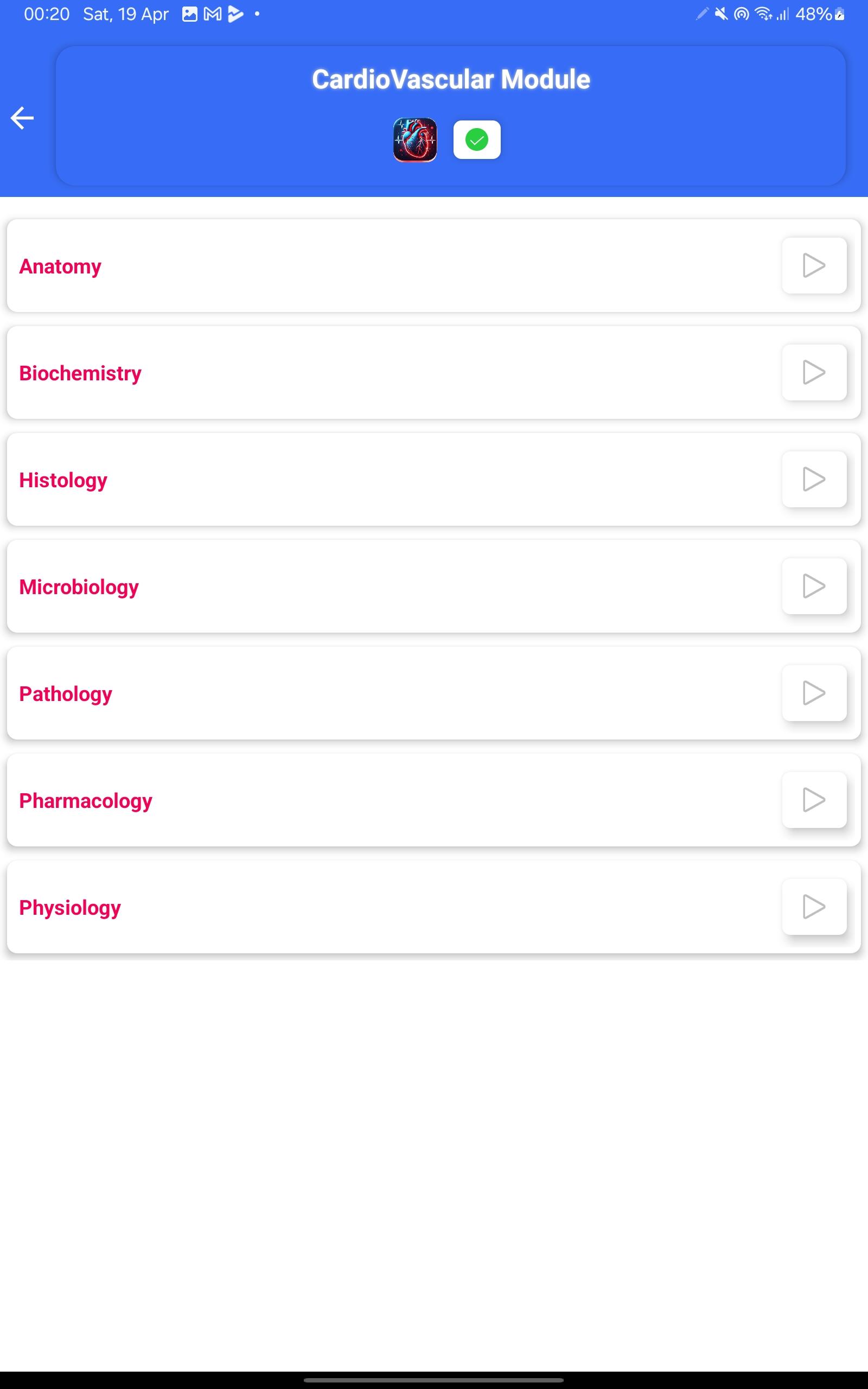Tap the battery percentage indicator
This screenshot has width=868, height=1389.
pyautogui.click(x=813, y=14)
